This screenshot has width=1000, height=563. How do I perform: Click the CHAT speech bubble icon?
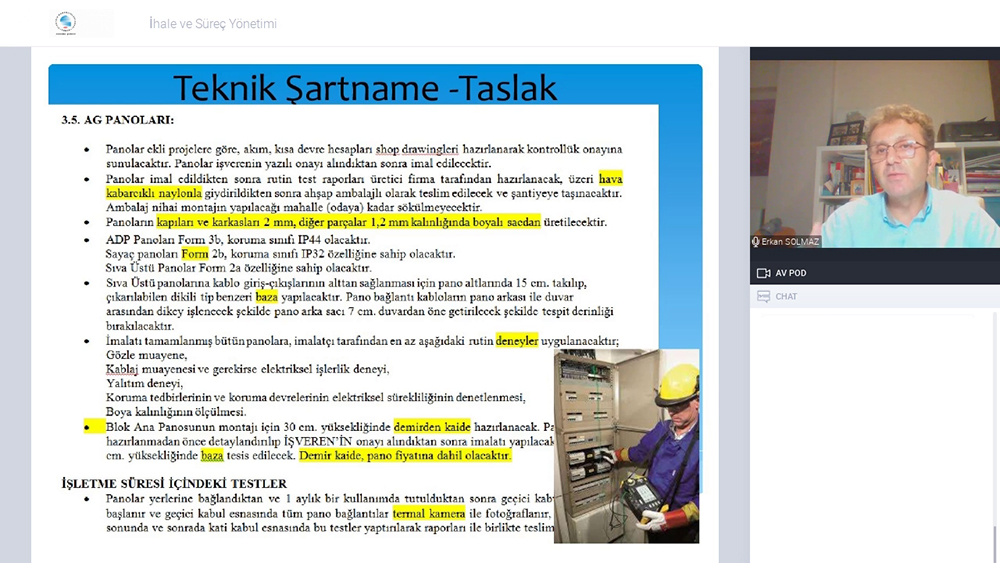tap(763, 296)
